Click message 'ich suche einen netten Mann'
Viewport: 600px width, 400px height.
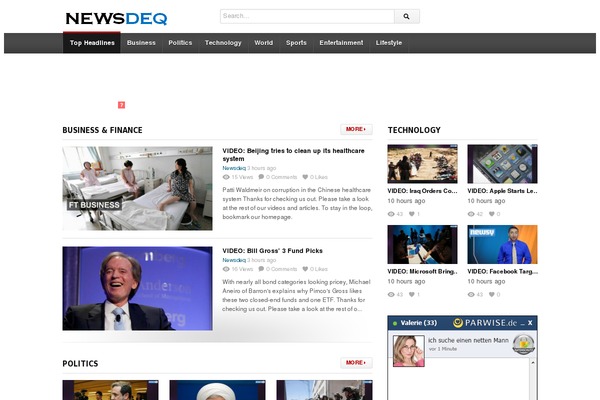[468, 340]
